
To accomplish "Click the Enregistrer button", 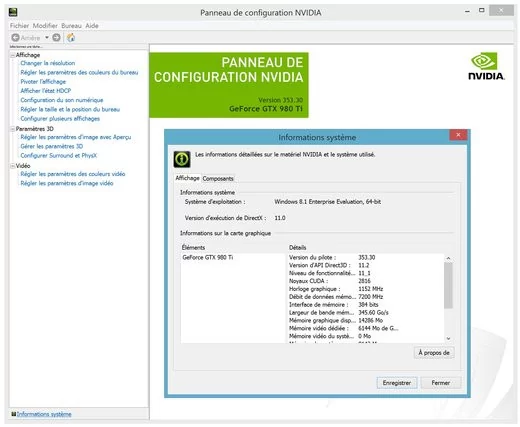I will tap(397, 383).
